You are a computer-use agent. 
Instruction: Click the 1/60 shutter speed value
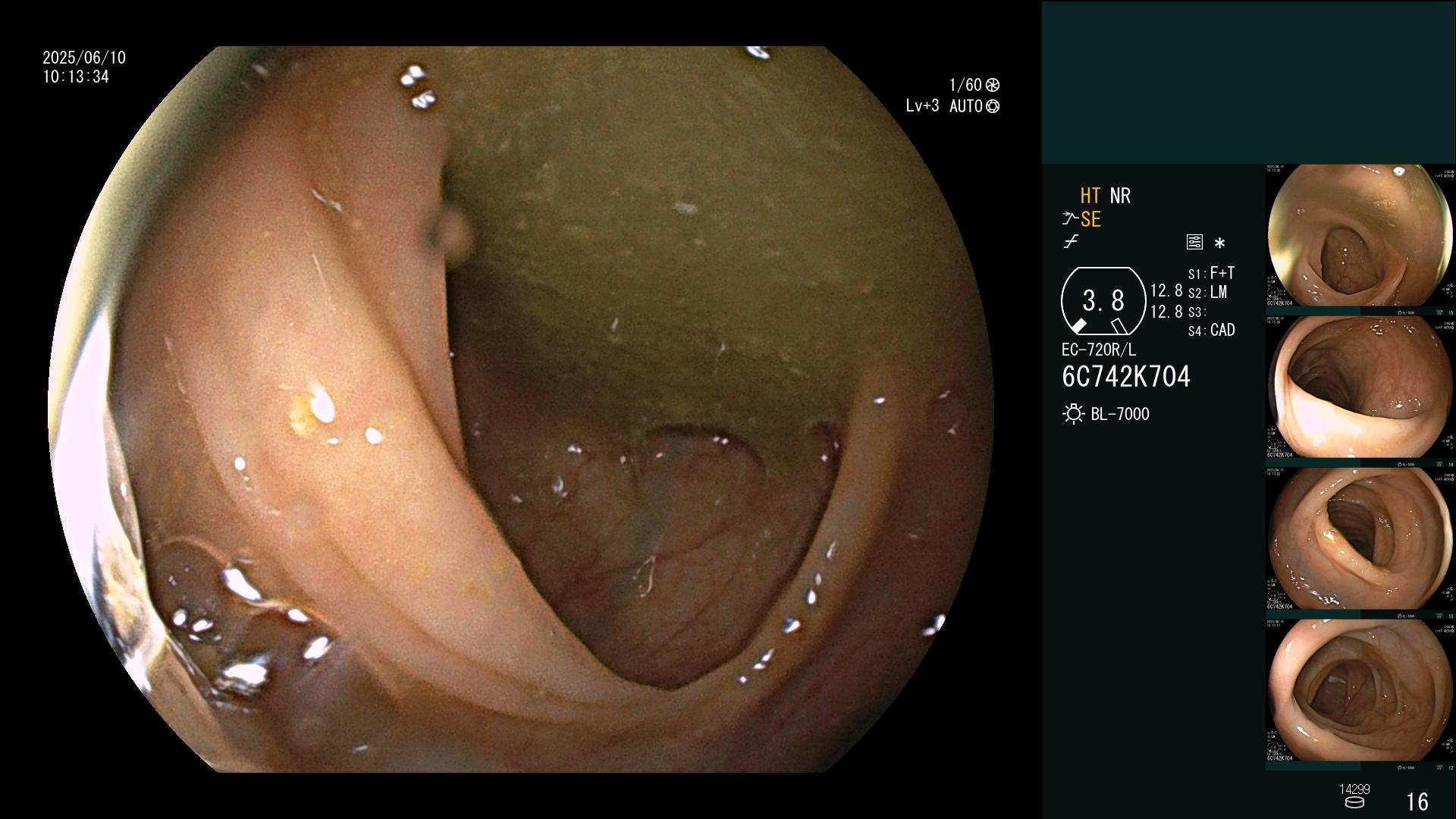pyautogui.click(x=965, y=85)
